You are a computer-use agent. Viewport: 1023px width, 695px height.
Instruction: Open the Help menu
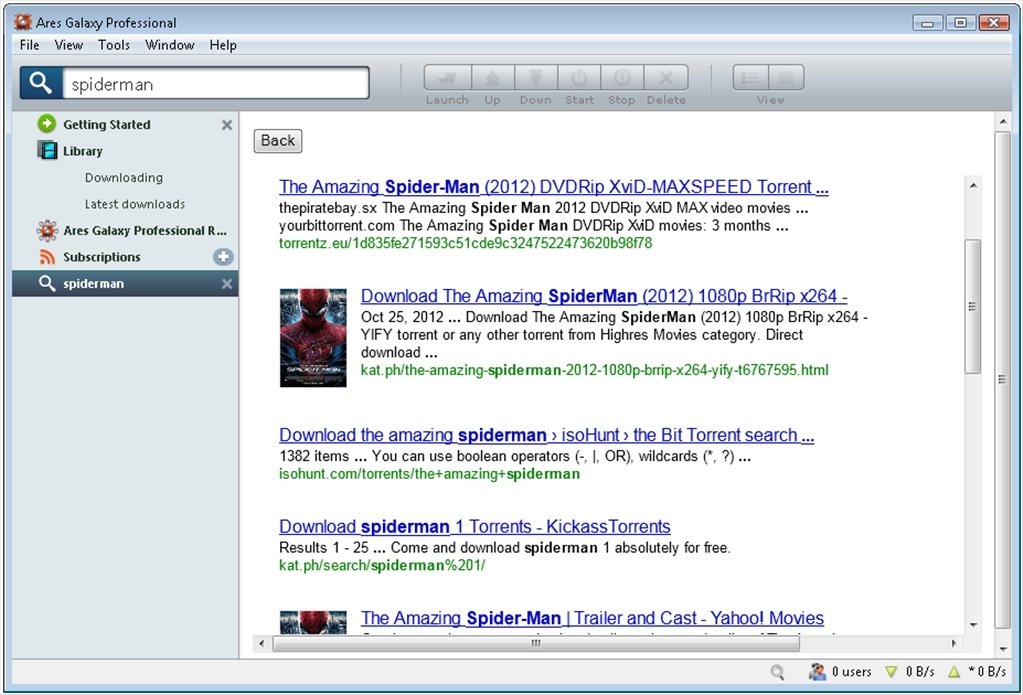point(223,45)
